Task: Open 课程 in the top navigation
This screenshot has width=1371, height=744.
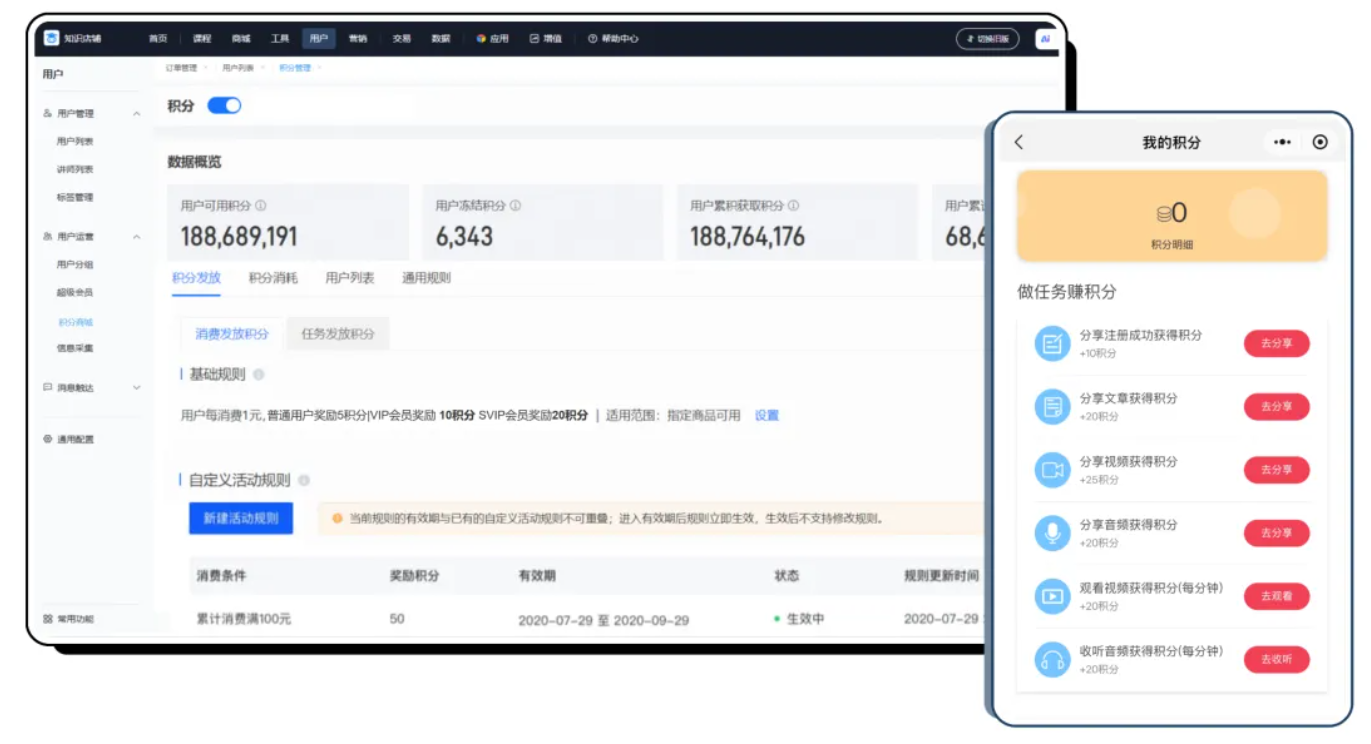Action: coord(202,39)
